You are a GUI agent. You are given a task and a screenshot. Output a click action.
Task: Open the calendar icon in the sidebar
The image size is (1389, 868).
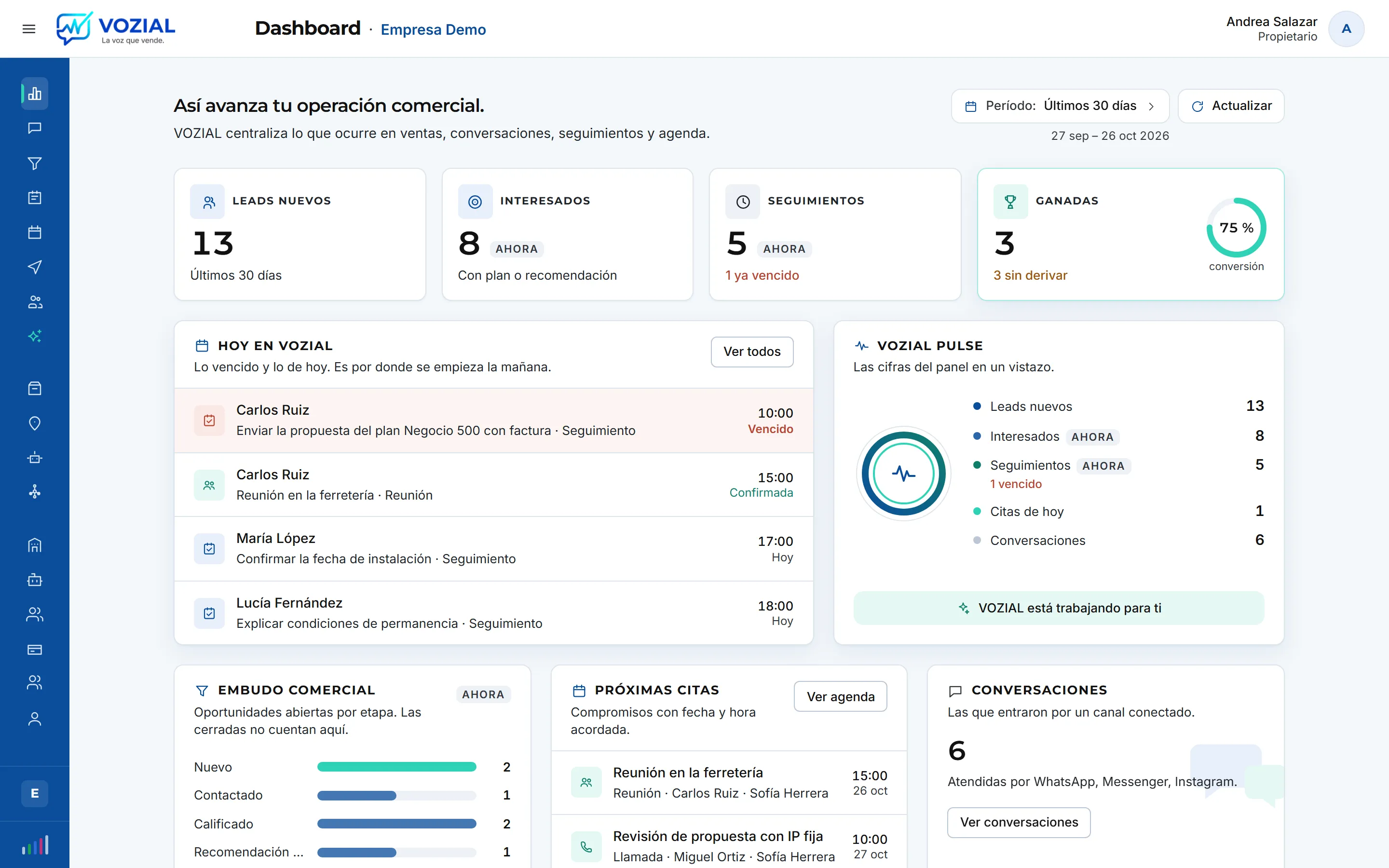[34, 232]
